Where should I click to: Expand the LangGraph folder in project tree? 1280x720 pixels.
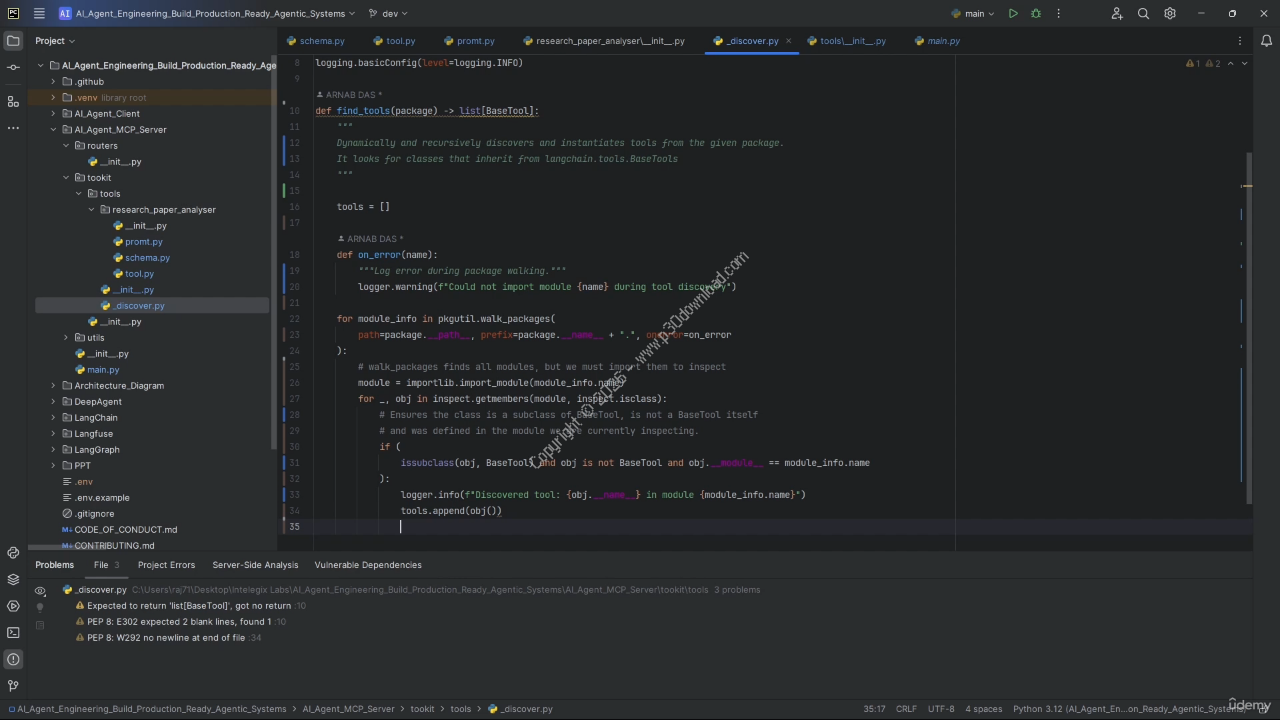[x=54, y=450]
